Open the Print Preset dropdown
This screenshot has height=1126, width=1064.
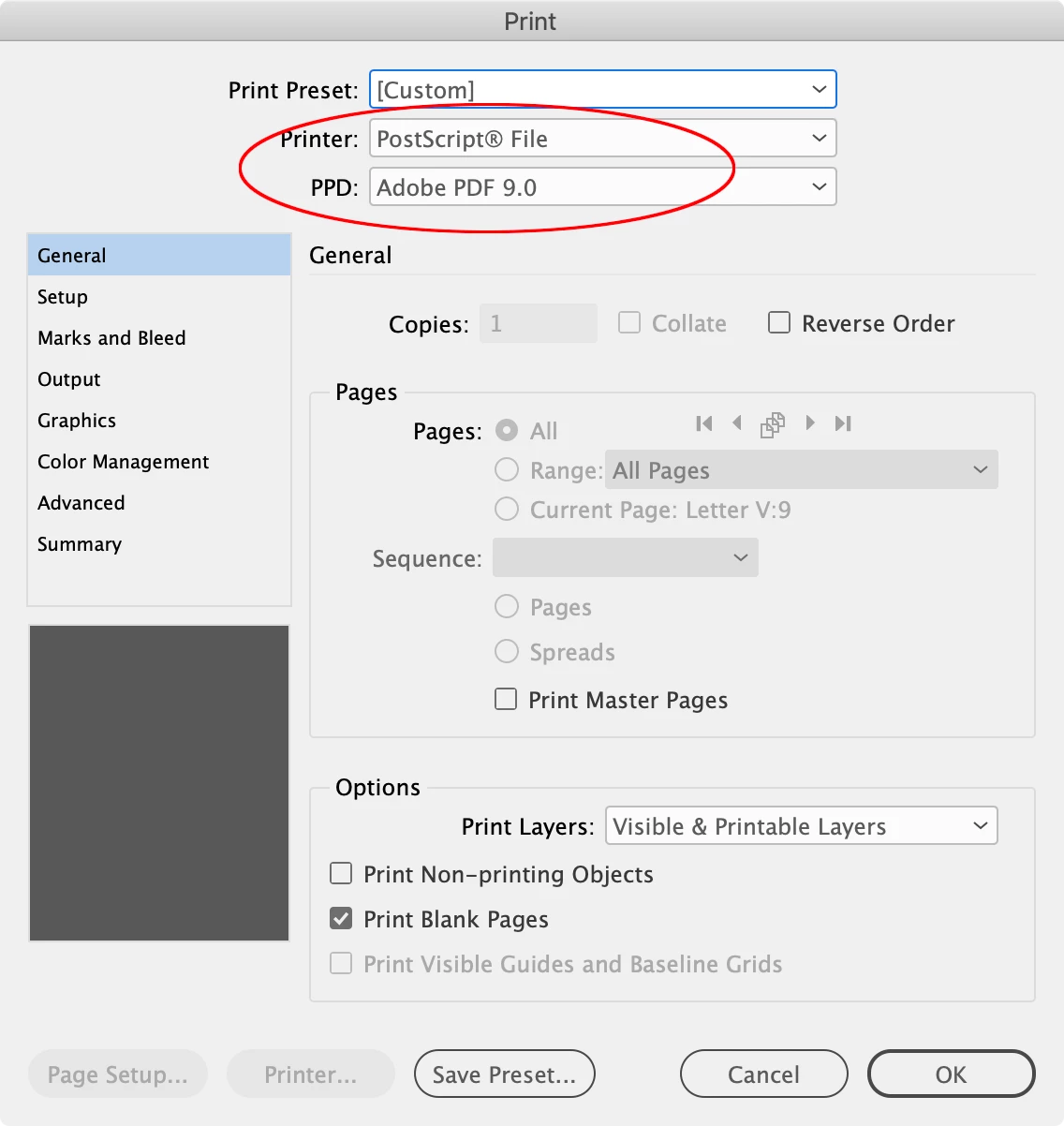602,90
